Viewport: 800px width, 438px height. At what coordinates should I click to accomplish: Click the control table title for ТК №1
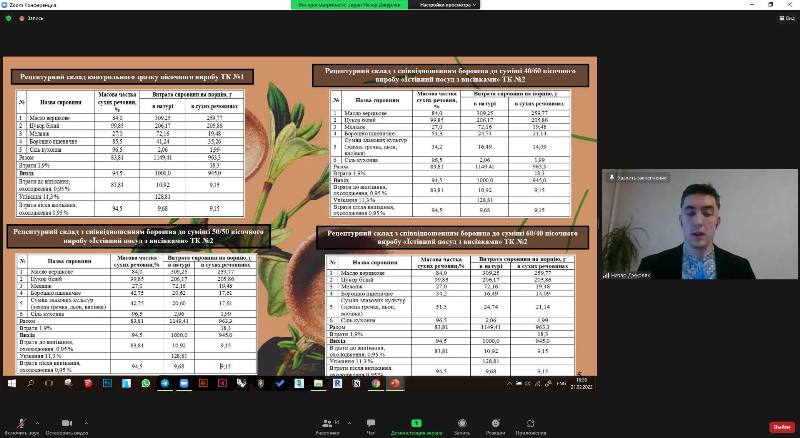[132, 77]
